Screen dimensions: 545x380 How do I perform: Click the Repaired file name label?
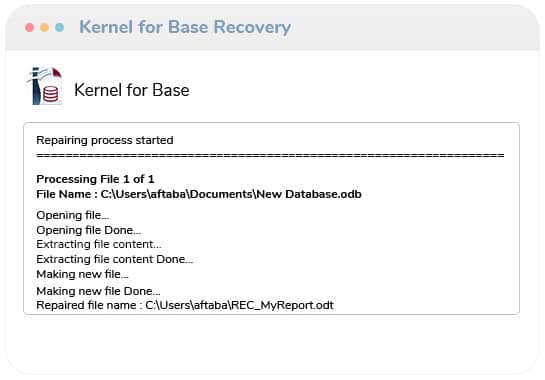(x=89, y=305)
